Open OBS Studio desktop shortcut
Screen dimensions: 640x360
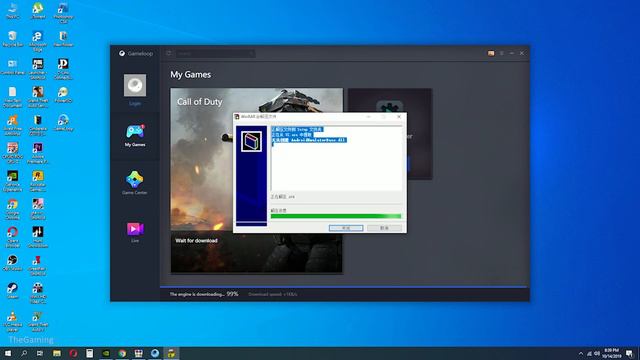[x=13, y=263]
